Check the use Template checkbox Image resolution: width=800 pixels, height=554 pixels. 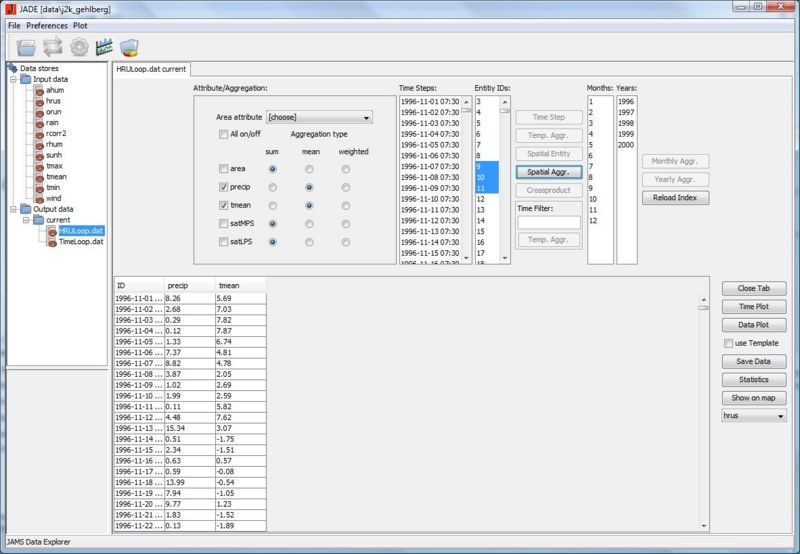(727, 343)
